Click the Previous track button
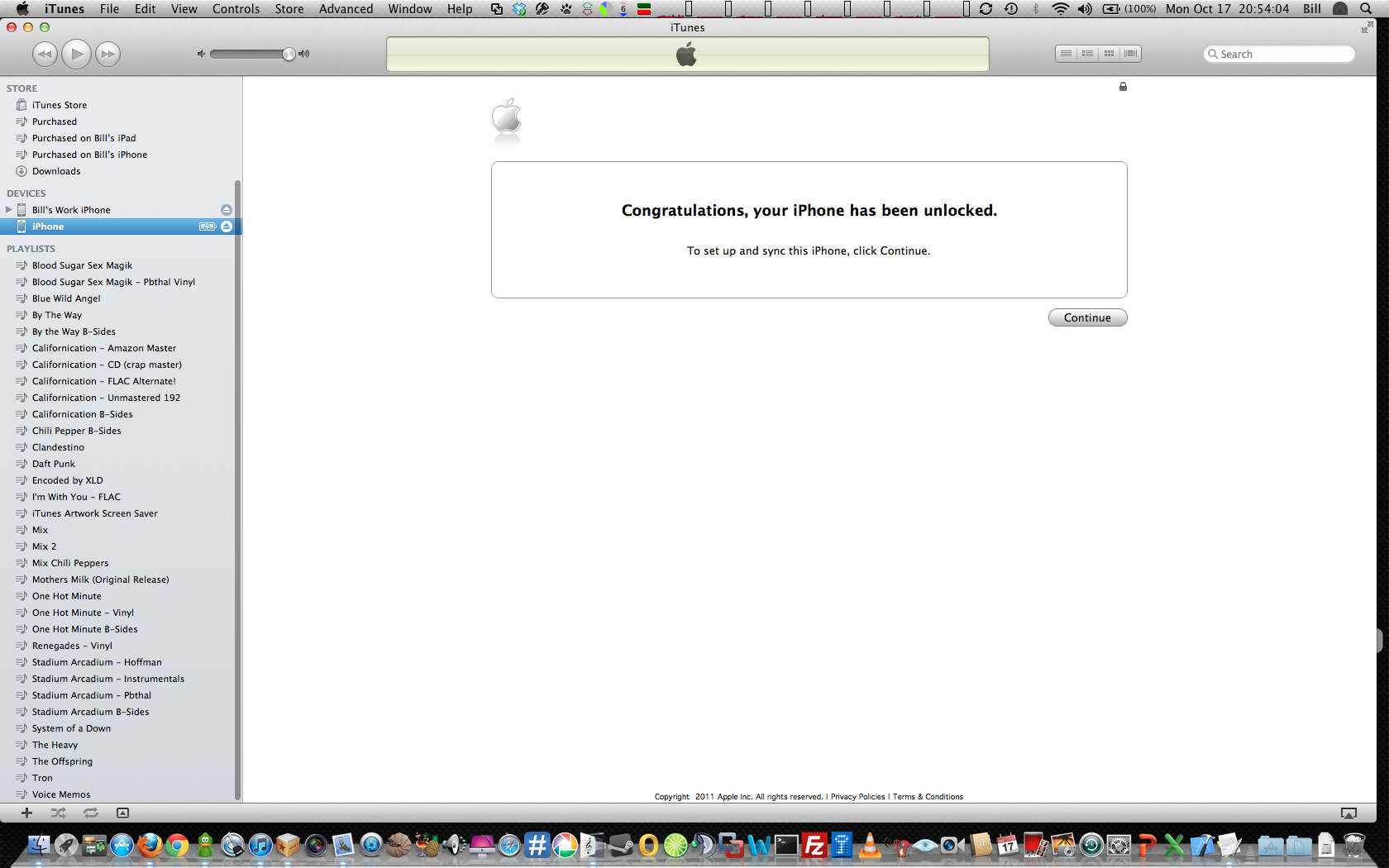 pos(45,54)
